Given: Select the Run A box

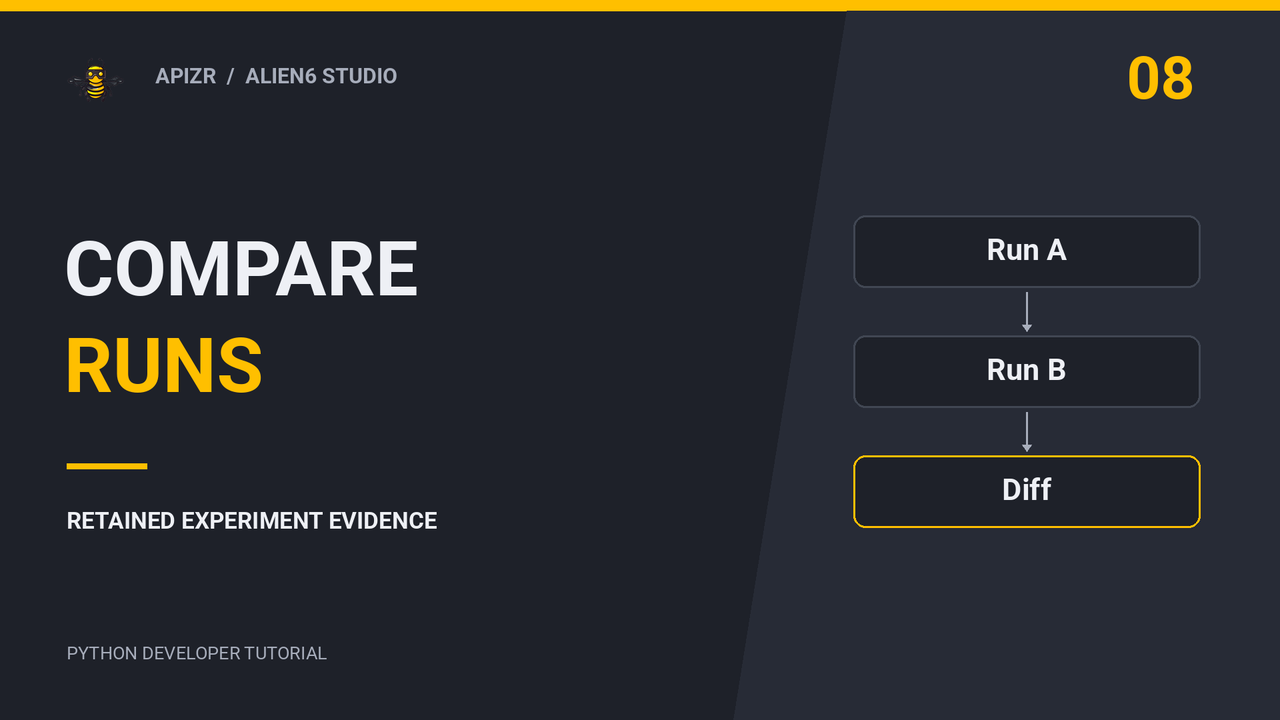Looking at the screenshot, I should 1026,251.
